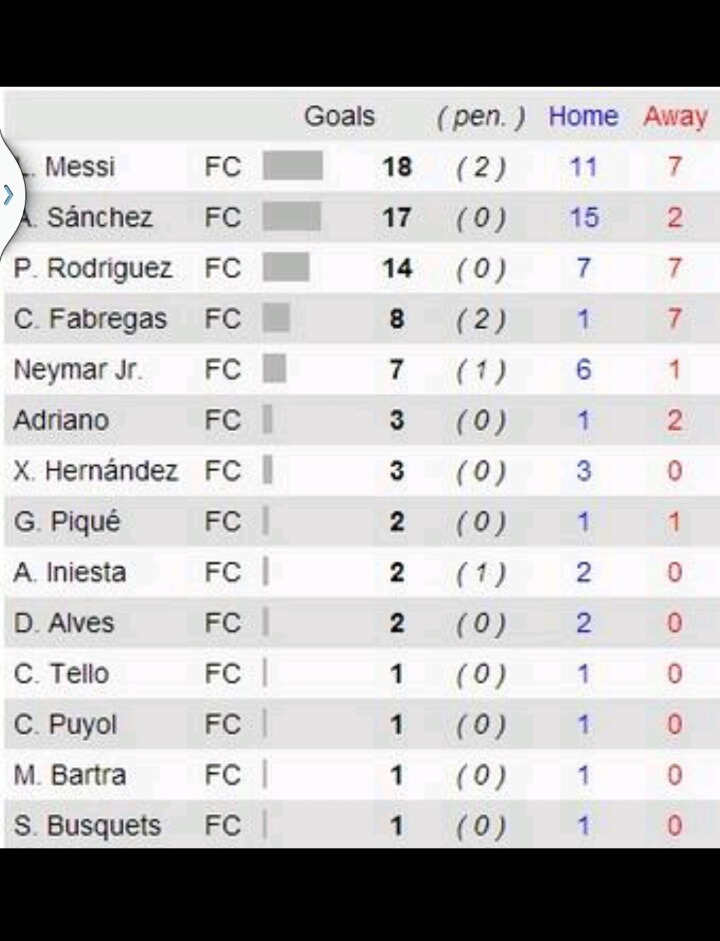Image resolution: width=720 pixels, height=941 pixels.
Task: Sort by the Goals column header
Action: tap(339, 117)
